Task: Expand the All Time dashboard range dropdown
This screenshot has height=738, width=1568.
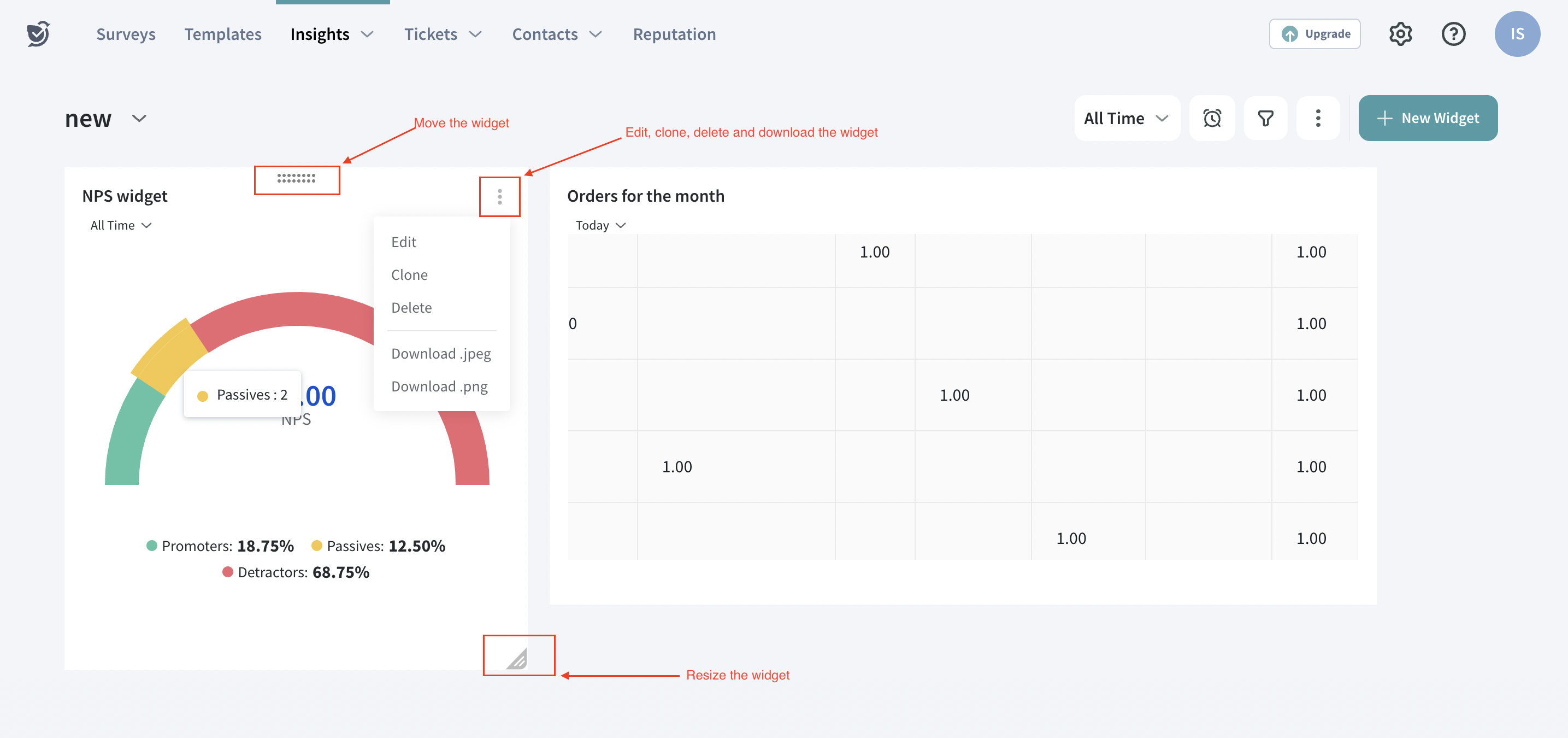Action: (x=1126, y=118)
